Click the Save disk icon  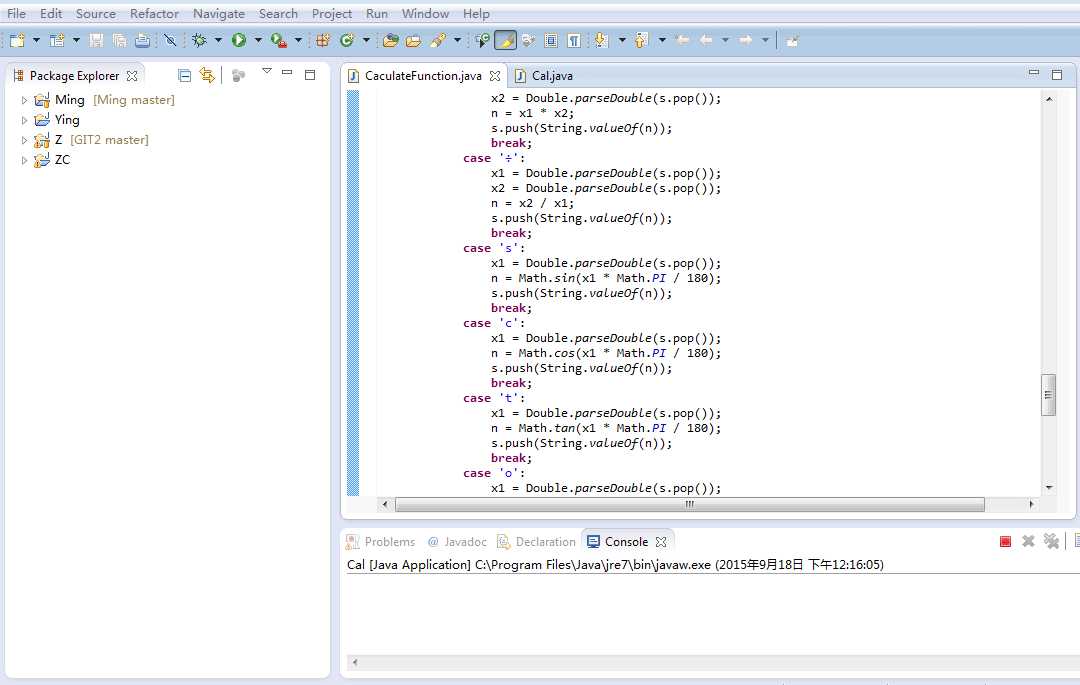click(x=96, y=41)
